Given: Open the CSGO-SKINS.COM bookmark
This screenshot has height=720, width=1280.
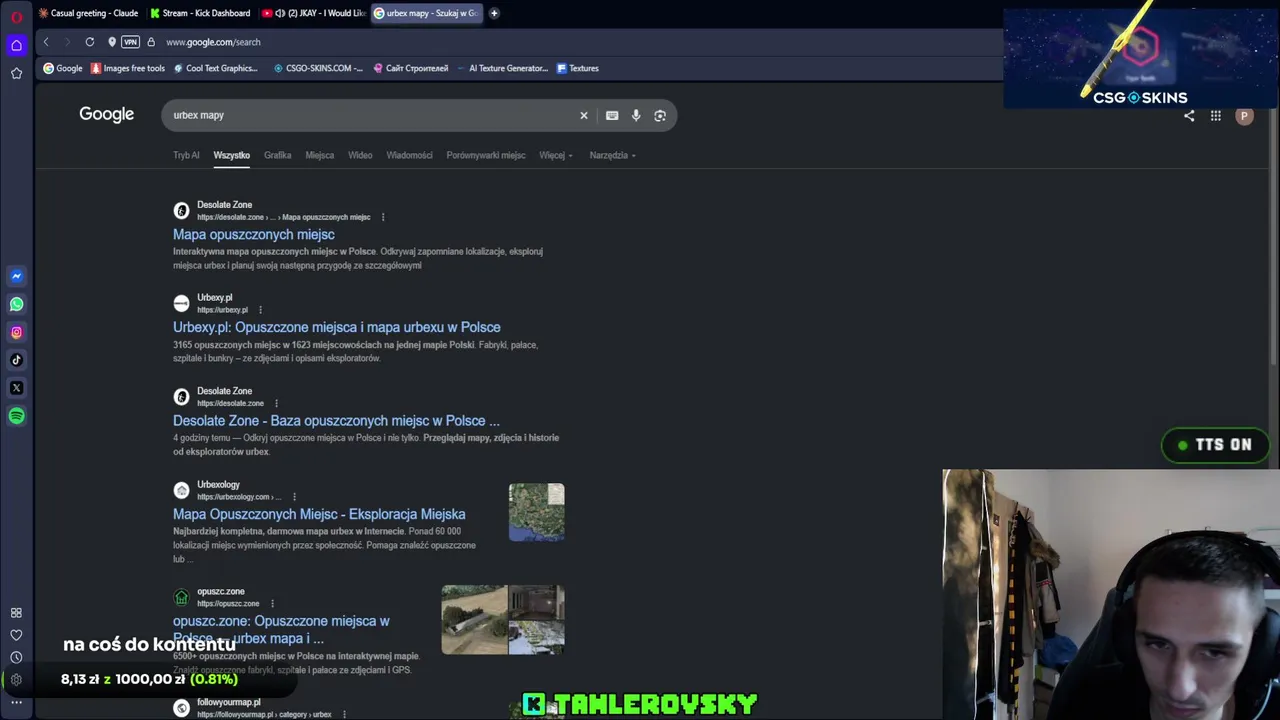Looking at the screenshot, I should [x=318, y=68].
